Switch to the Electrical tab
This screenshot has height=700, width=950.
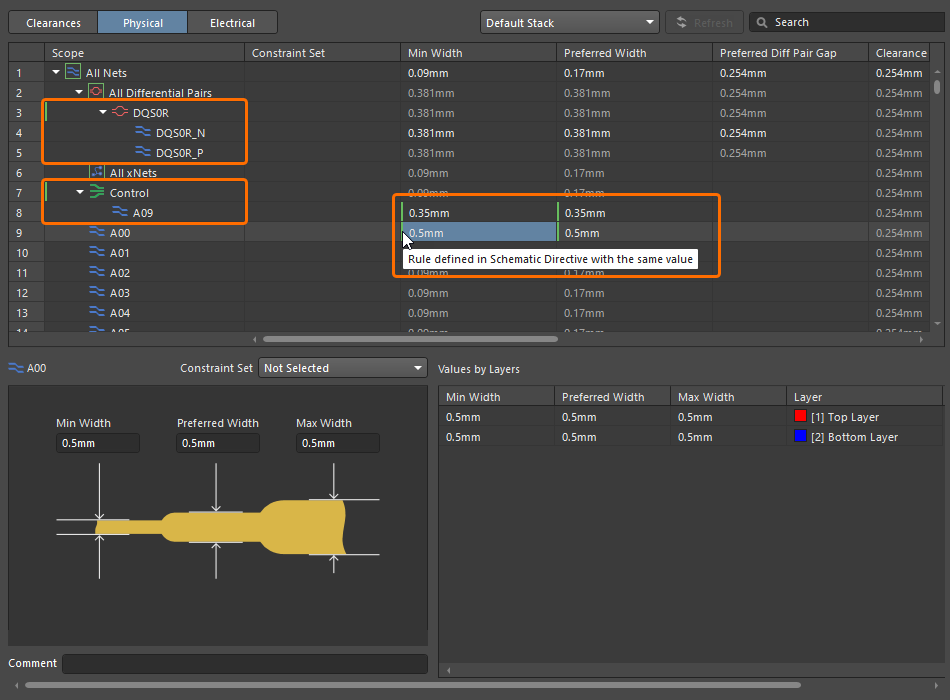pyautogui.click(x=232, y=22)
